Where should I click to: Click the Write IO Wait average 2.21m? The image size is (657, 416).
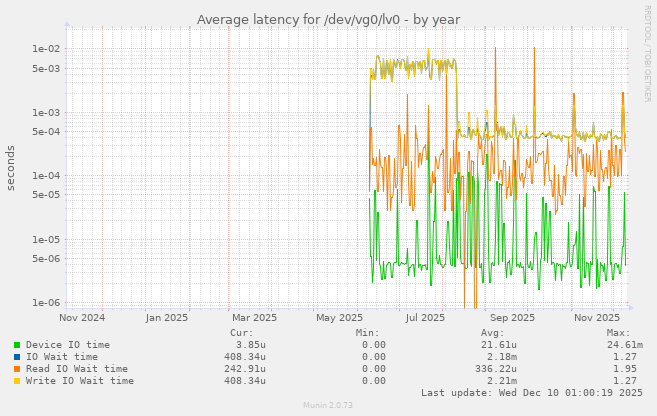502,381
